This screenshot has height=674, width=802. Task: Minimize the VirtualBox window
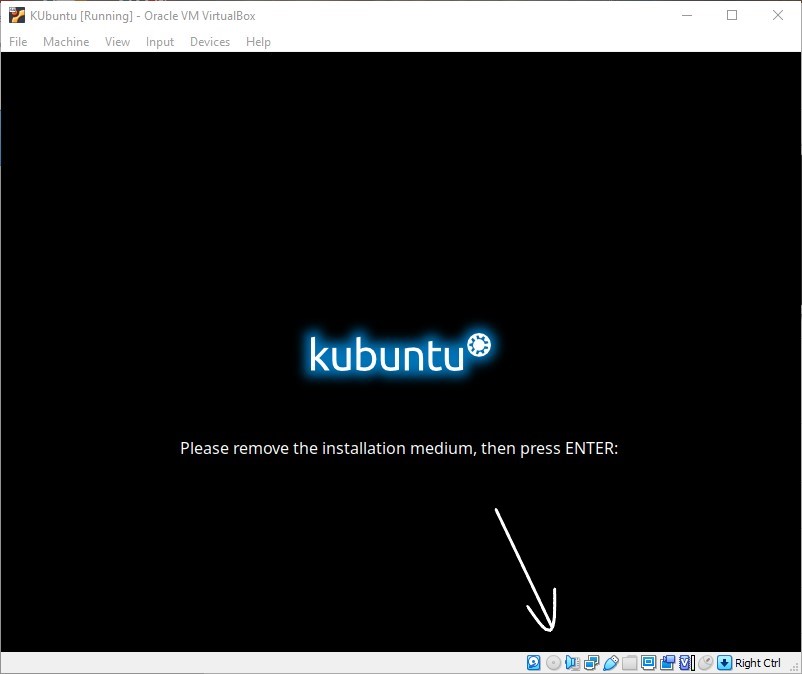(x=687, y=15)
